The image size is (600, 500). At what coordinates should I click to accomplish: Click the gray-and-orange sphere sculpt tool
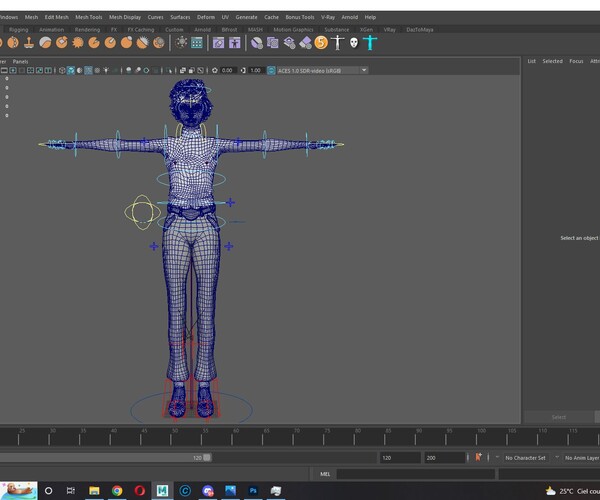tap(45, 42)
